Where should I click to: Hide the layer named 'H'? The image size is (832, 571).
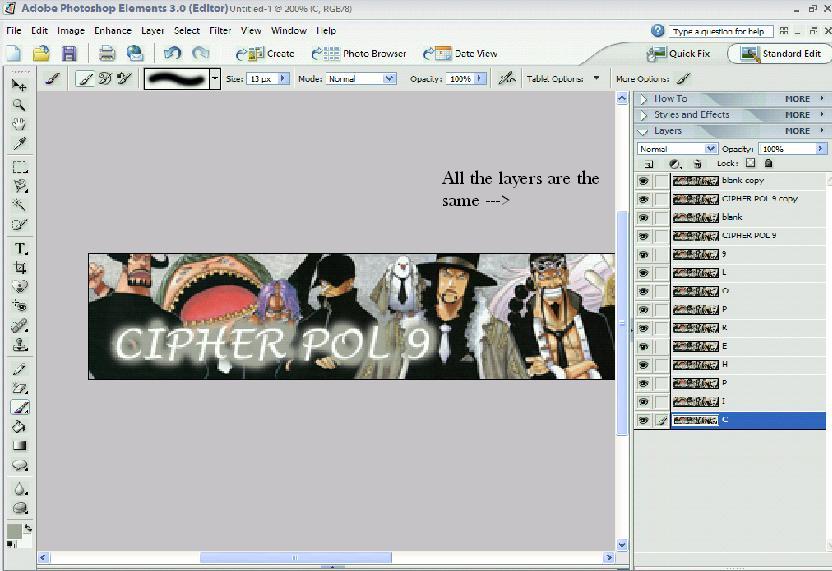[643, 365]
